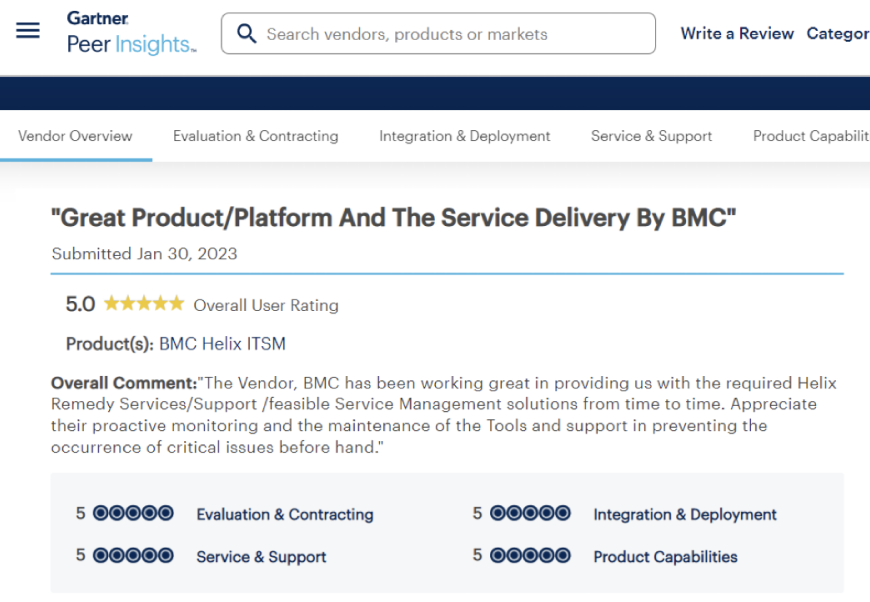The width and height of the screenshot is (870, 602).
Task: Switch to Product Capabilities tab
Action: (x=811, y=136)
